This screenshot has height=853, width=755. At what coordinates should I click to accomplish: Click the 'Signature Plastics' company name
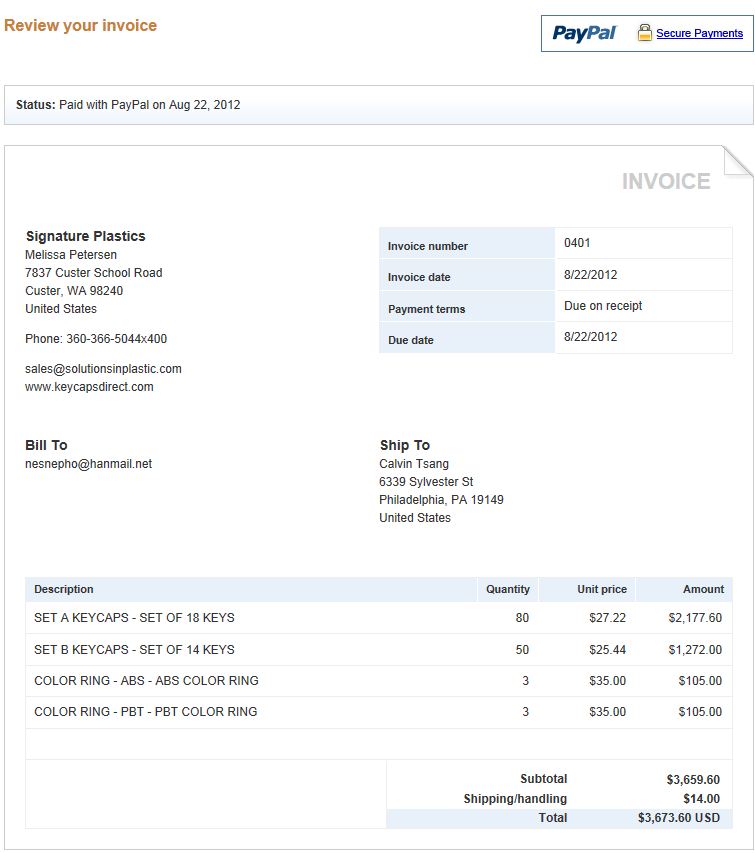[x=85, y=236]
